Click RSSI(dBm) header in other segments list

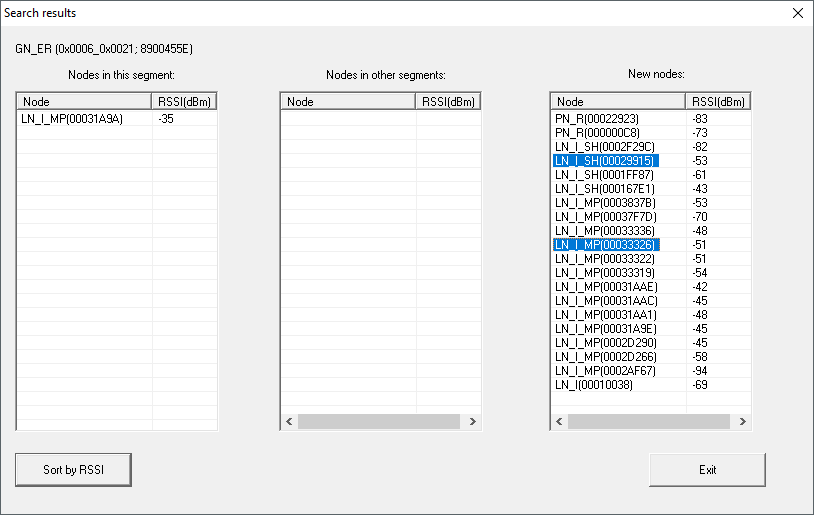(448, 102)
